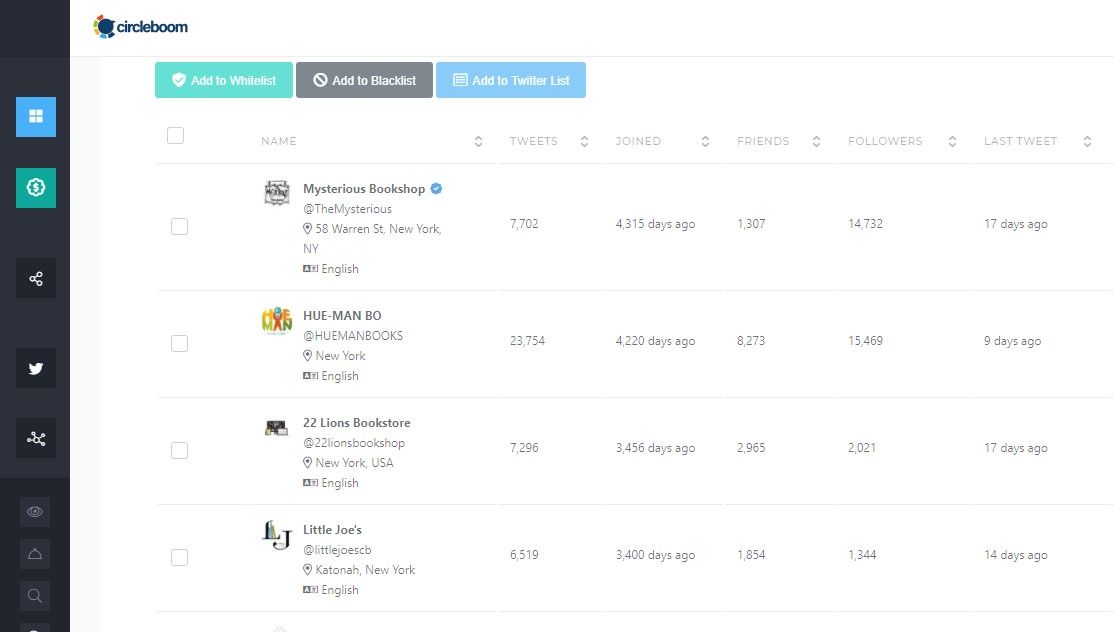Click the Circleboom logo

pyautogui.click(x=141, y=27)
